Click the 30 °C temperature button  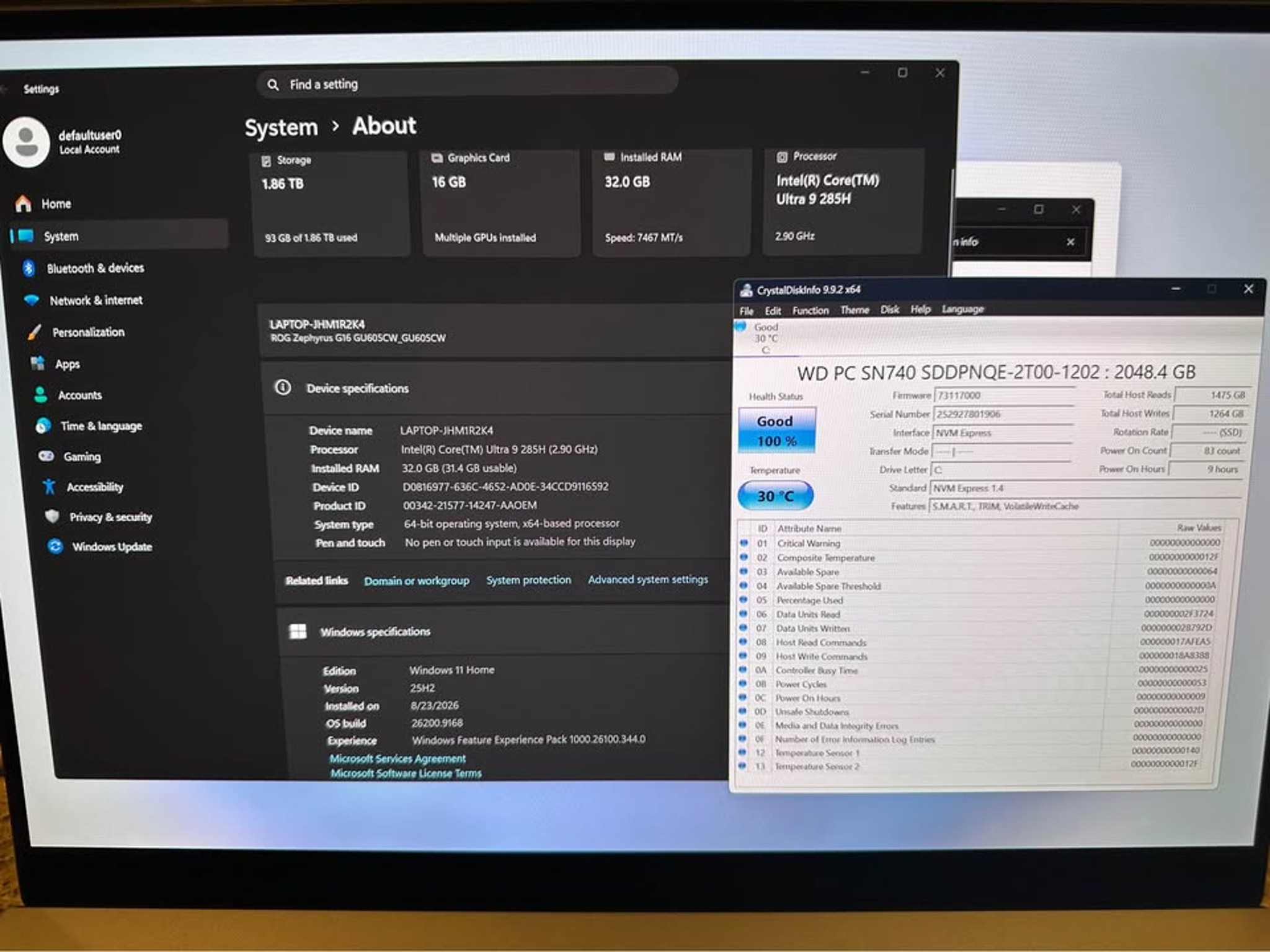775,496
